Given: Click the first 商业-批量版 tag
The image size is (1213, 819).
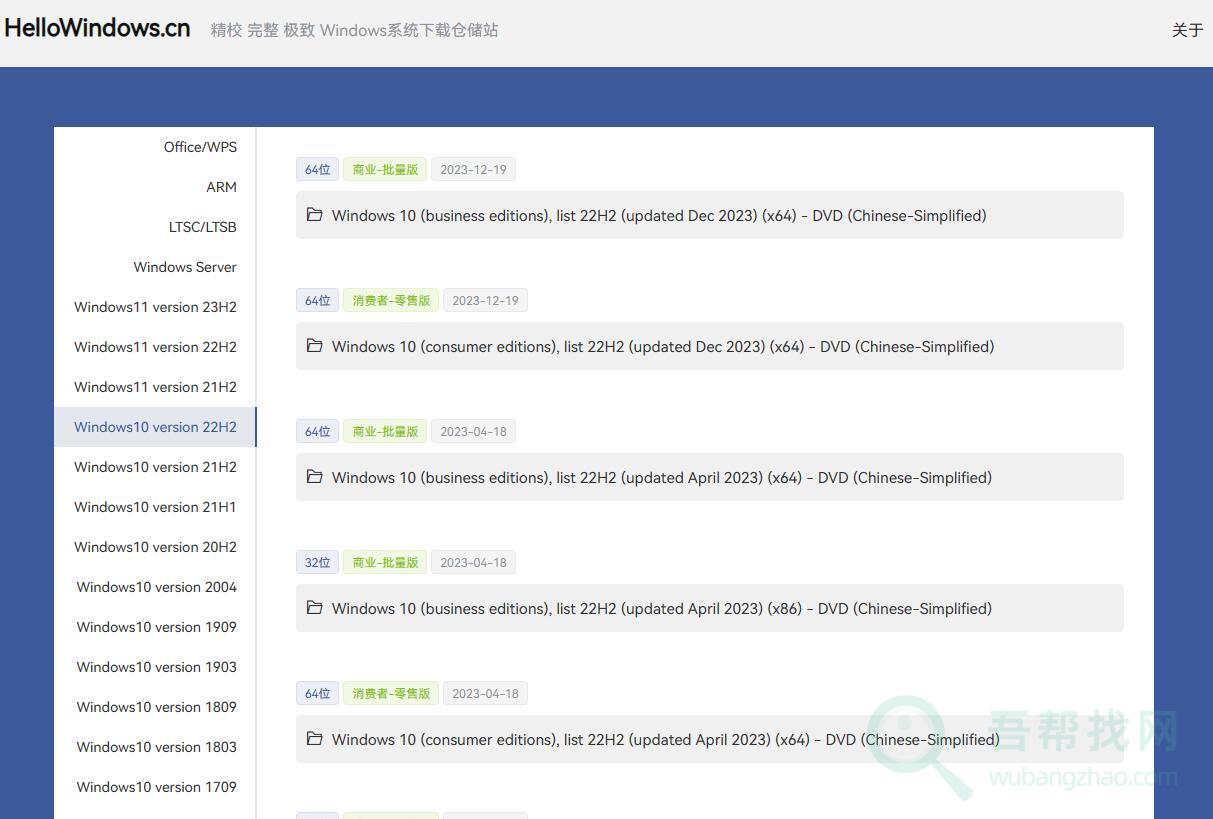Looking at the screenshot, I should click(385, 169).
